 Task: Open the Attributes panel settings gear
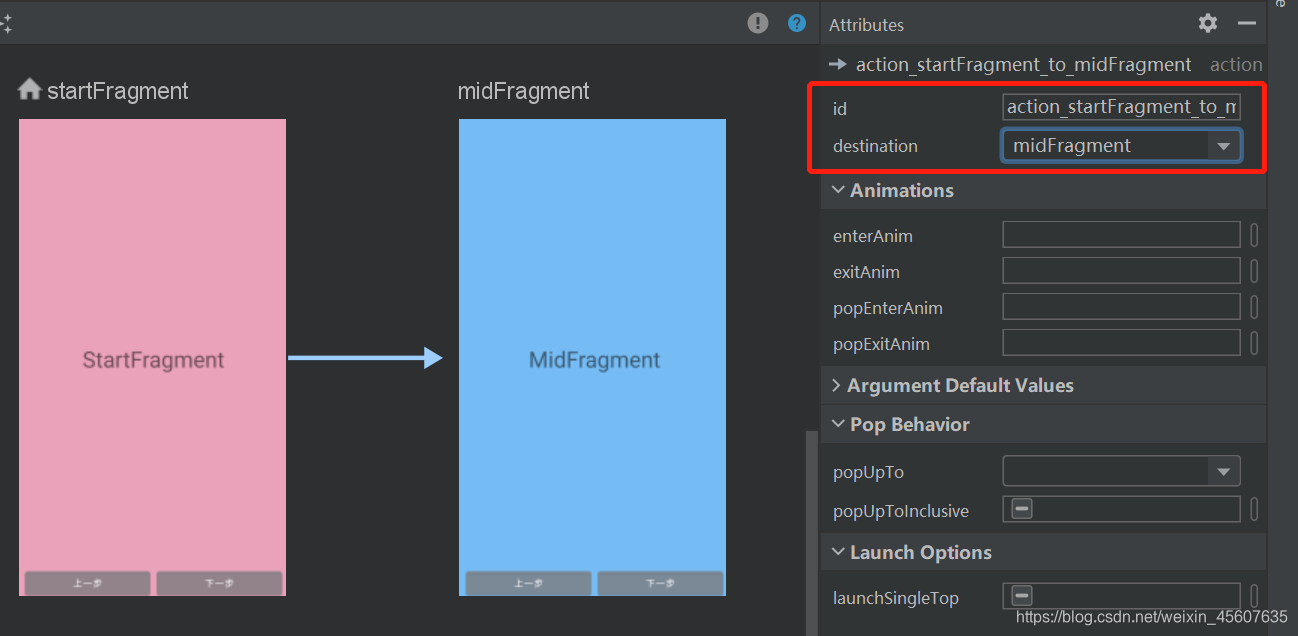click(x=1208, y=23)
